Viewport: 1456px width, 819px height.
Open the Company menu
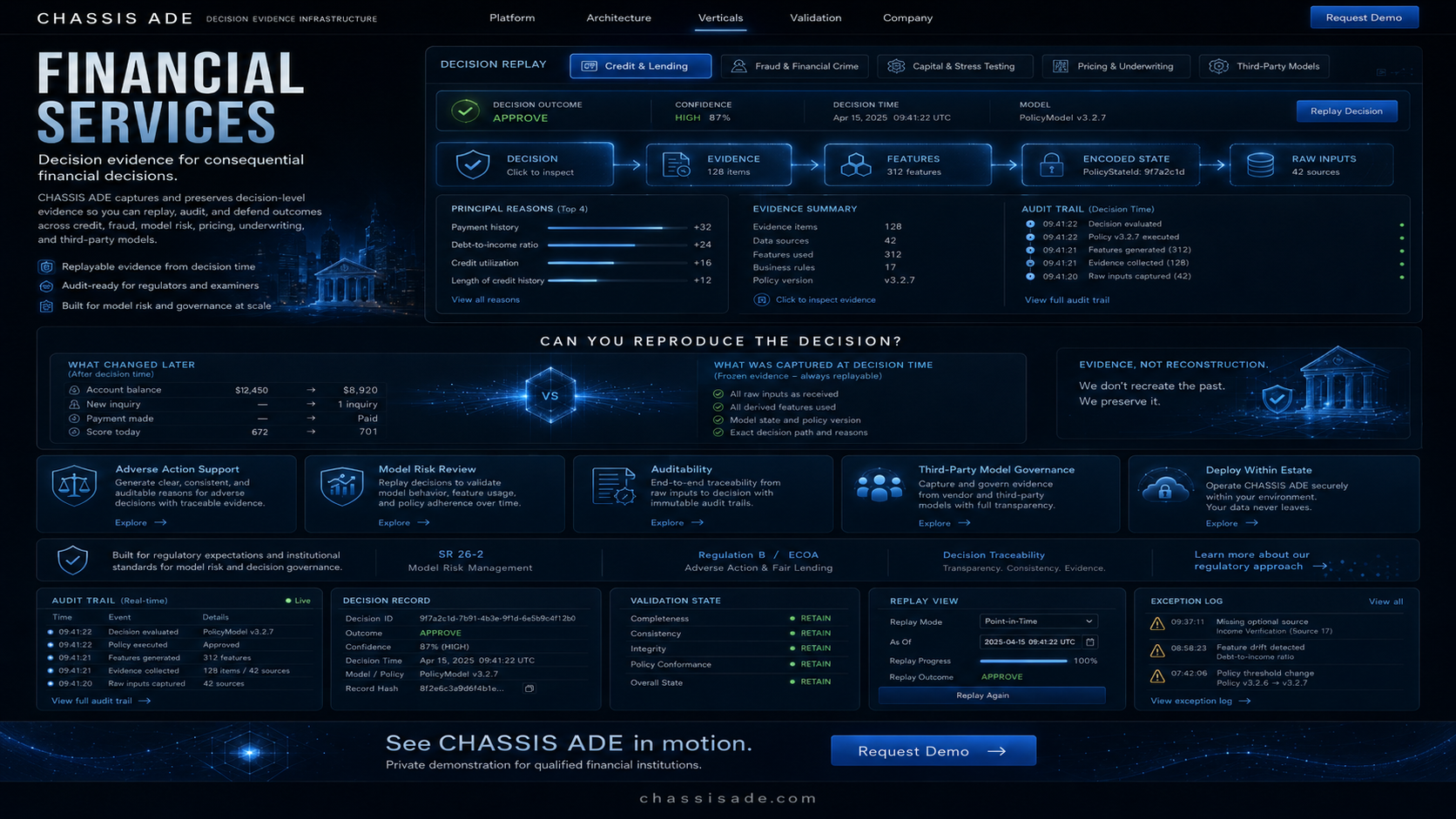tap(907, 17)
